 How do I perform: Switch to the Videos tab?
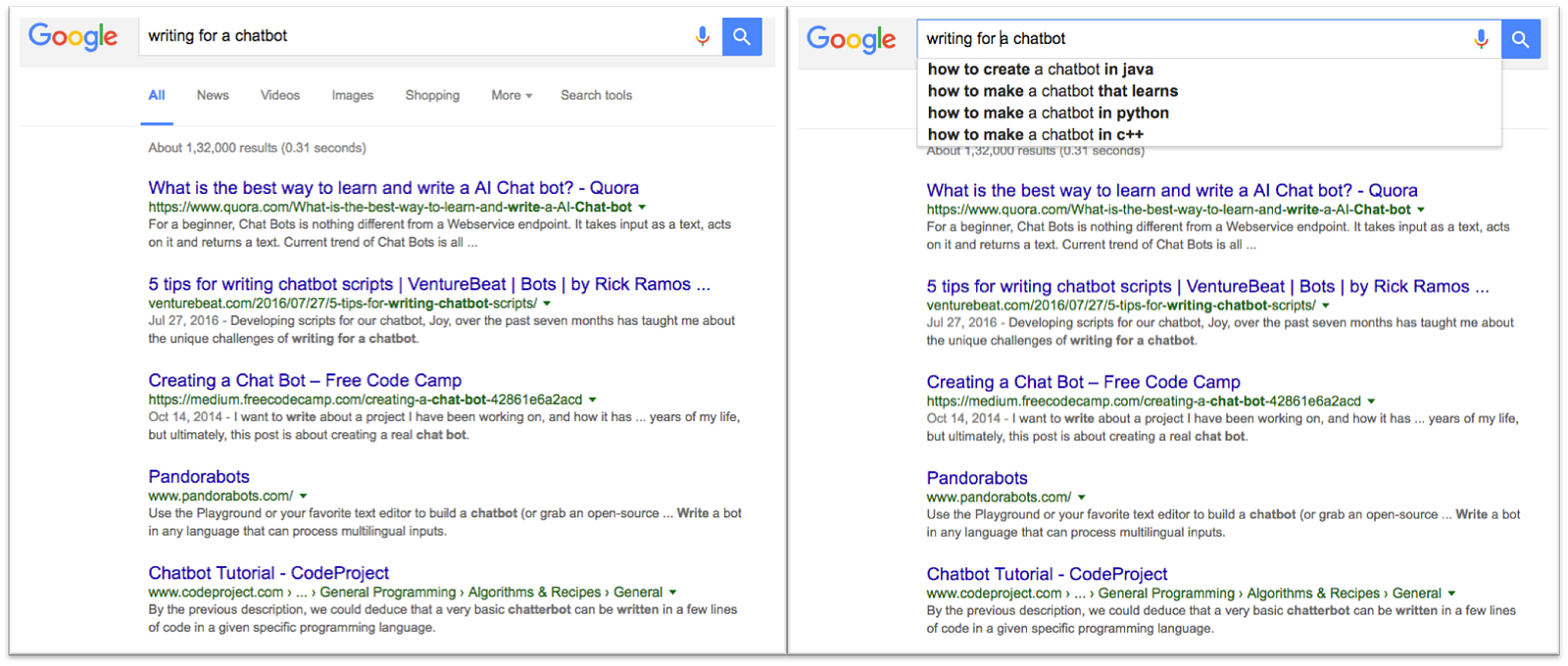pyautogui.click(x=280, y=95)
